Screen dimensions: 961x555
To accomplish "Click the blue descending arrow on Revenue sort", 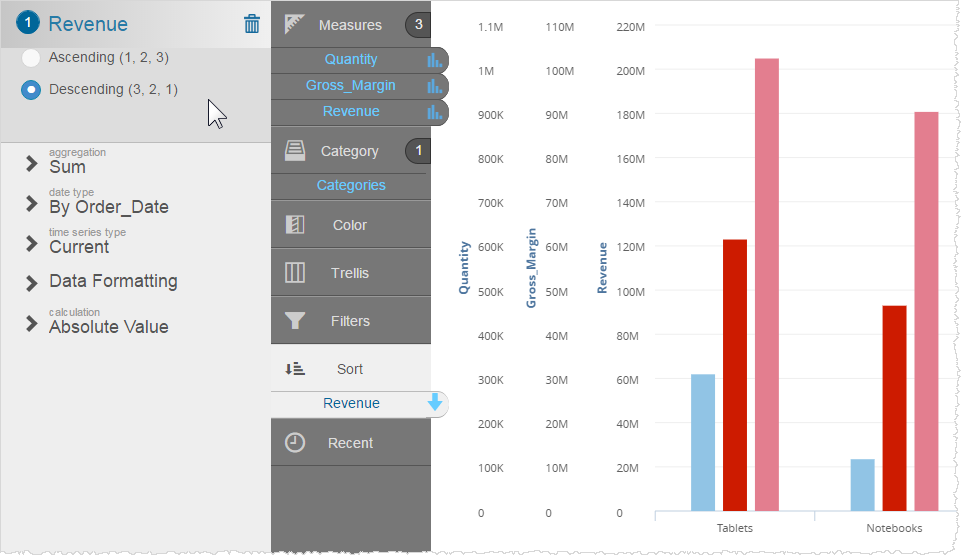I will click(435, 403).
